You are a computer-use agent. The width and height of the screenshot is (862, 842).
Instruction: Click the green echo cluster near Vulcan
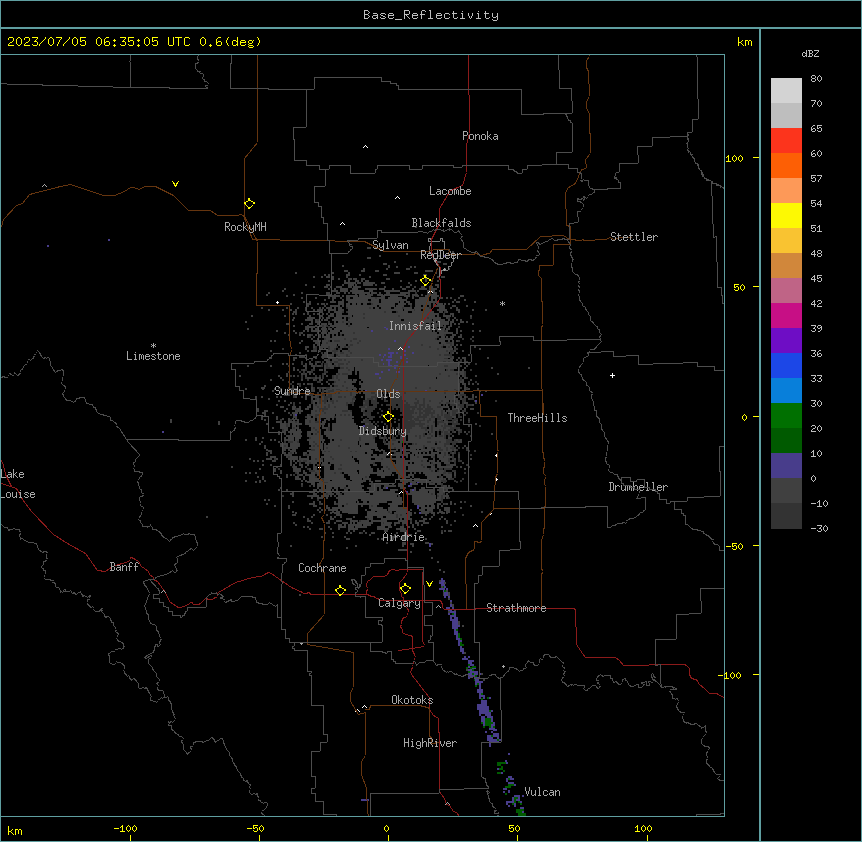[x=509, y=786]
